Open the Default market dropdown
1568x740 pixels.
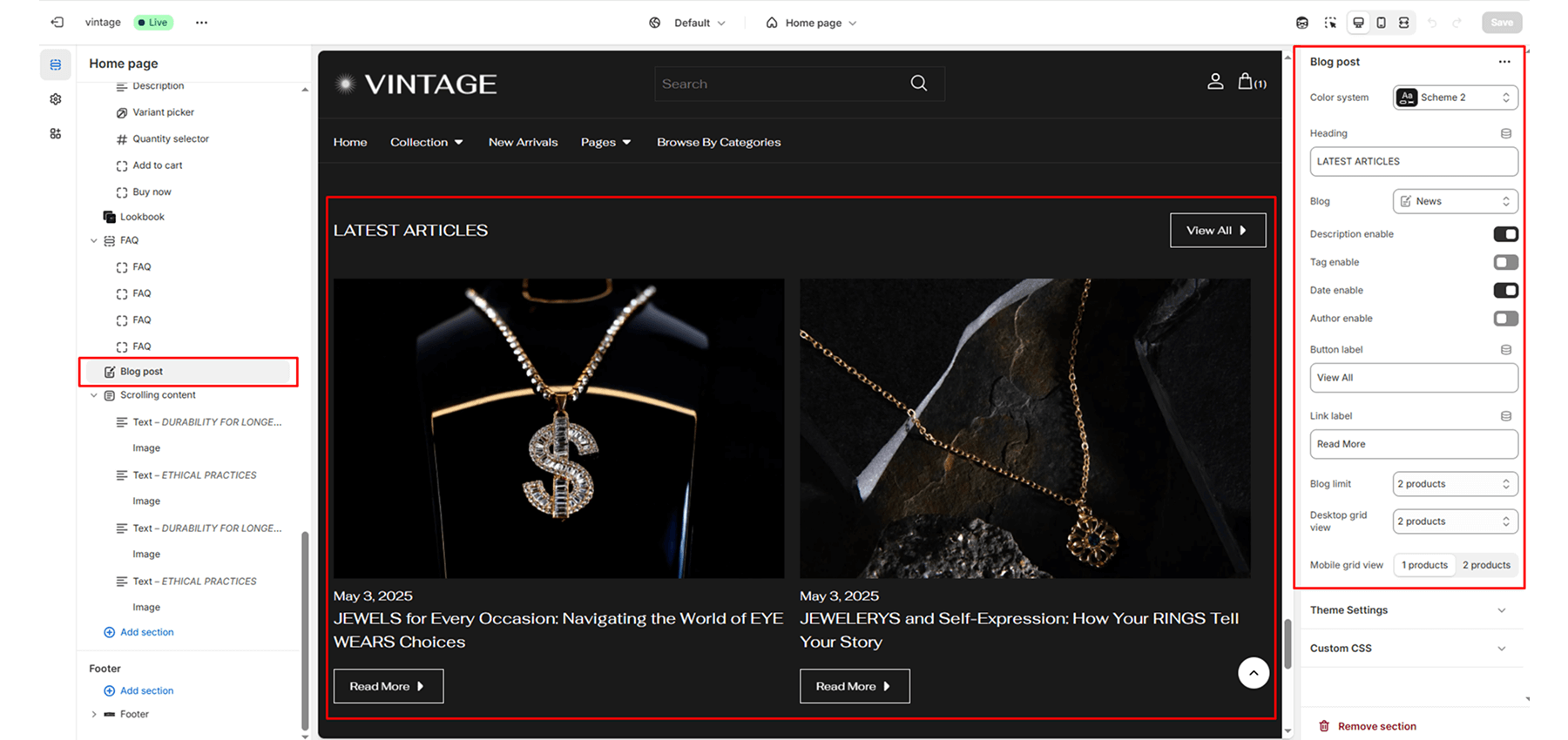point(687,23)
